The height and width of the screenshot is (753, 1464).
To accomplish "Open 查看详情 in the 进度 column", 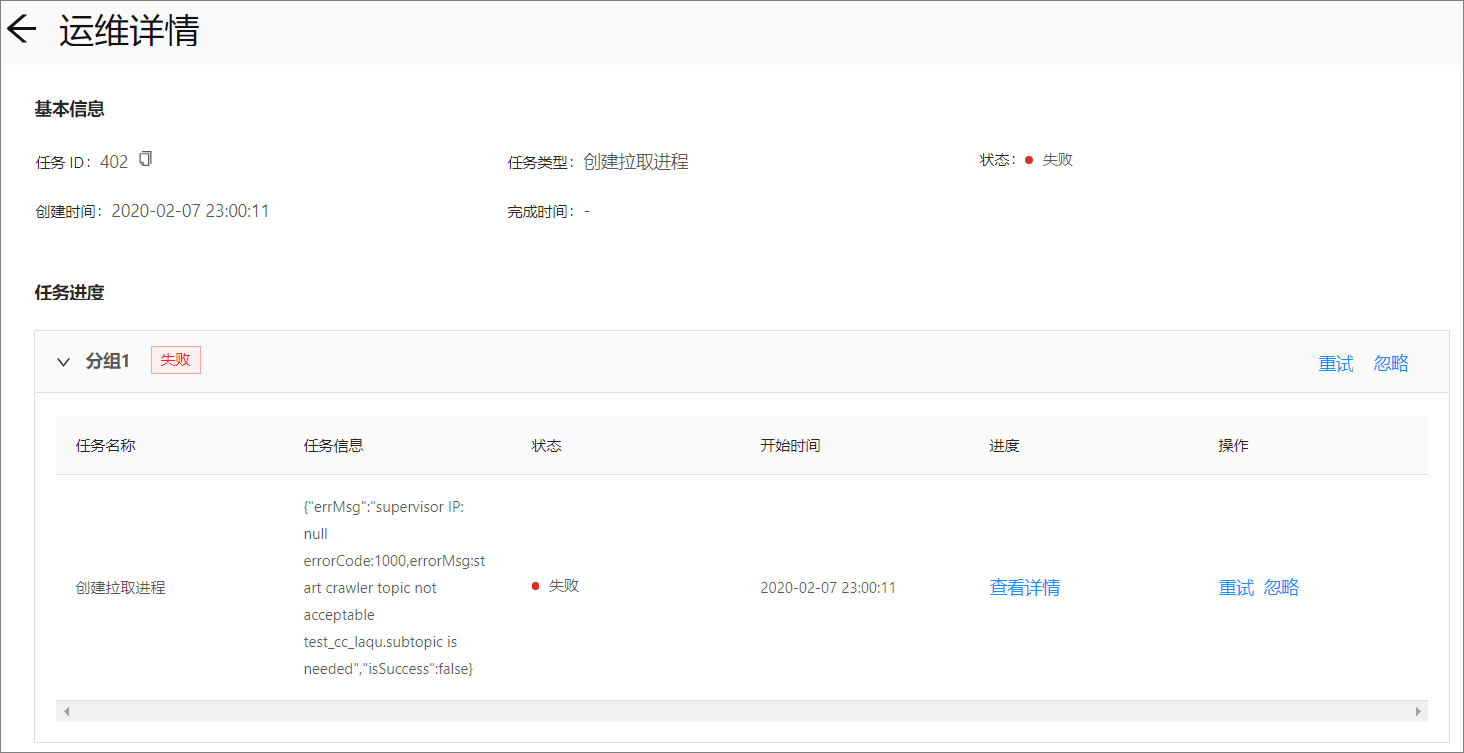I will click(x=1024, y=587).
